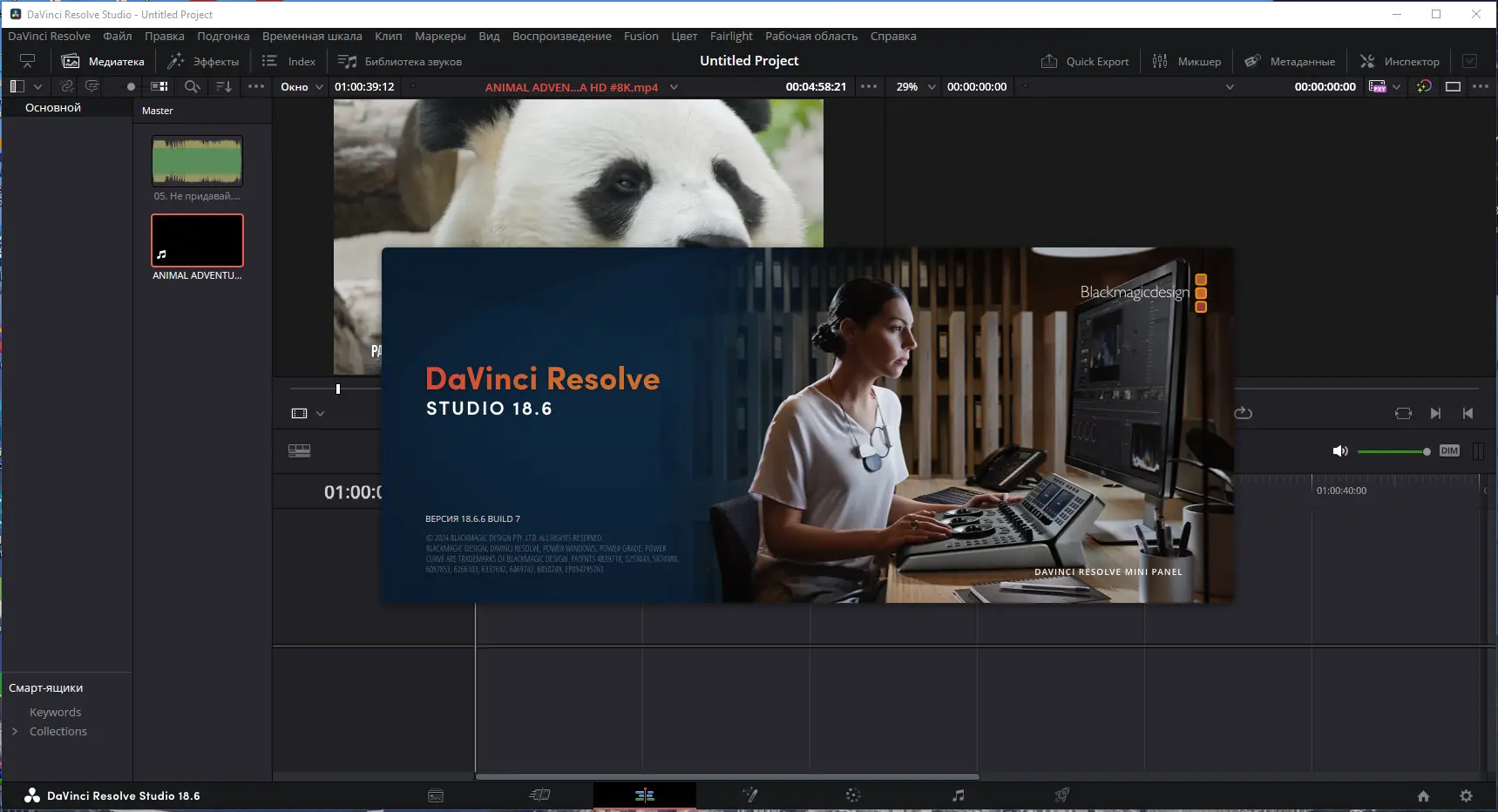Select the ANIMAL ADVENTU... clip thumbnail
Viewport: 1498px width, 812px height.
click(197, 240)
